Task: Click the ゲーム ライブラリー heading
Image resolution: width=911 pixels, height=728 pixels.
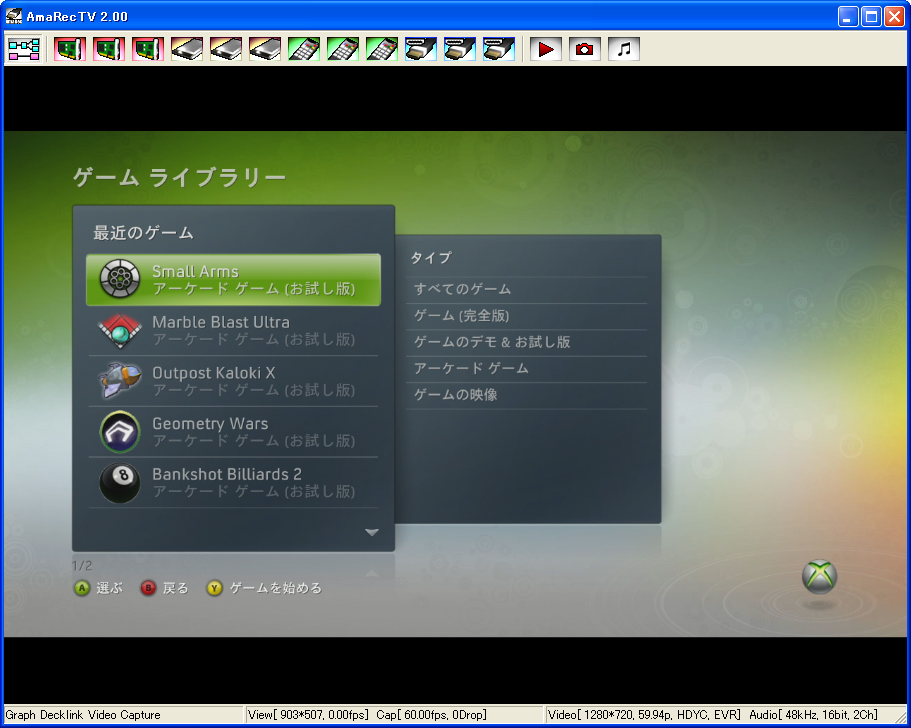Action: tap(180, 177)
